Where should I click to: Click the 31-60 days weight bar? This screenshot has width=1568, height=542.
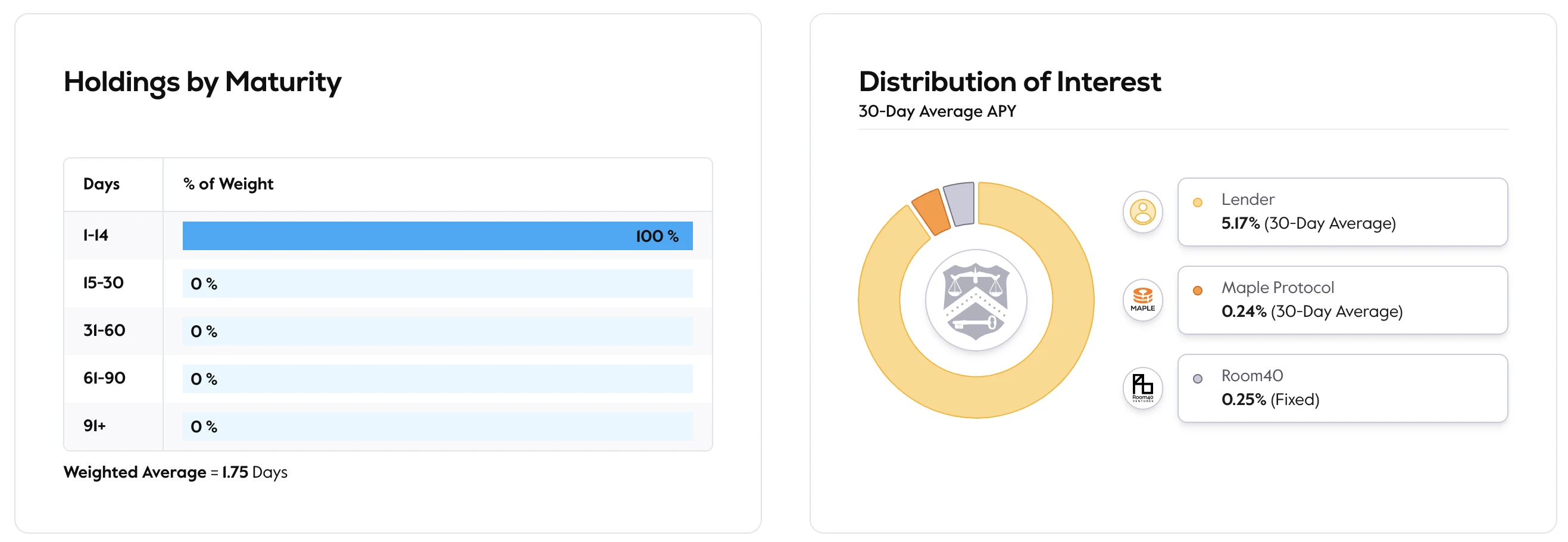coord(437,331)
